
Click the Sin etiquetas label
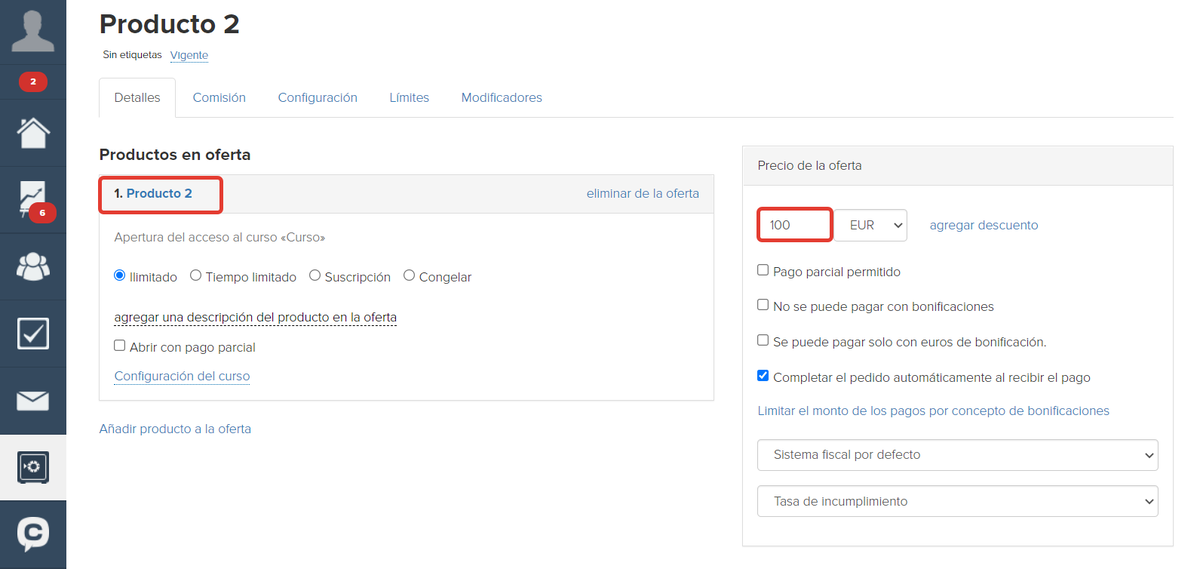click(x=132, y=55)
